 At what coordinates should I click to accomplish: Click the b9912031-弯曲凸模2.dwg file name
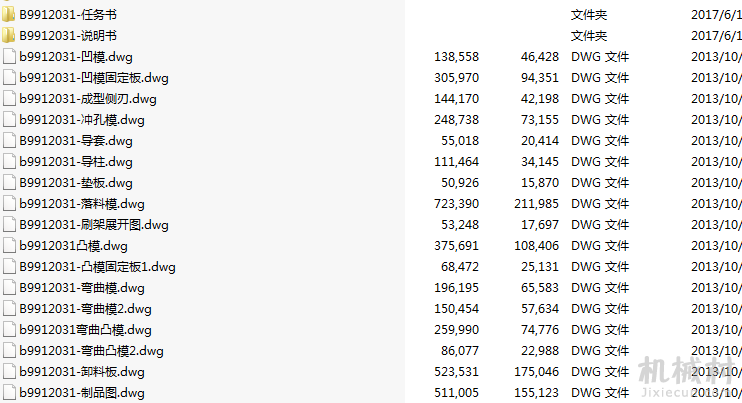click(x=91, y=351)
